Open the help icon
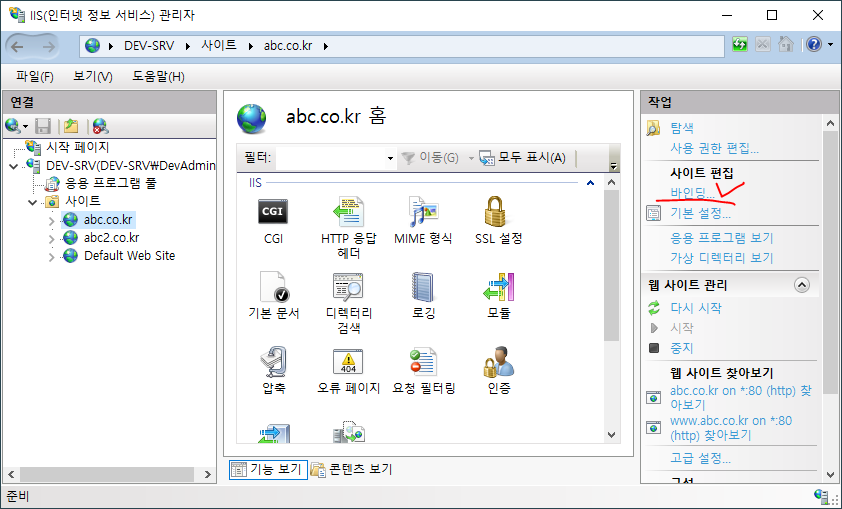Viewport: 842px width, 509px height. 814,45
